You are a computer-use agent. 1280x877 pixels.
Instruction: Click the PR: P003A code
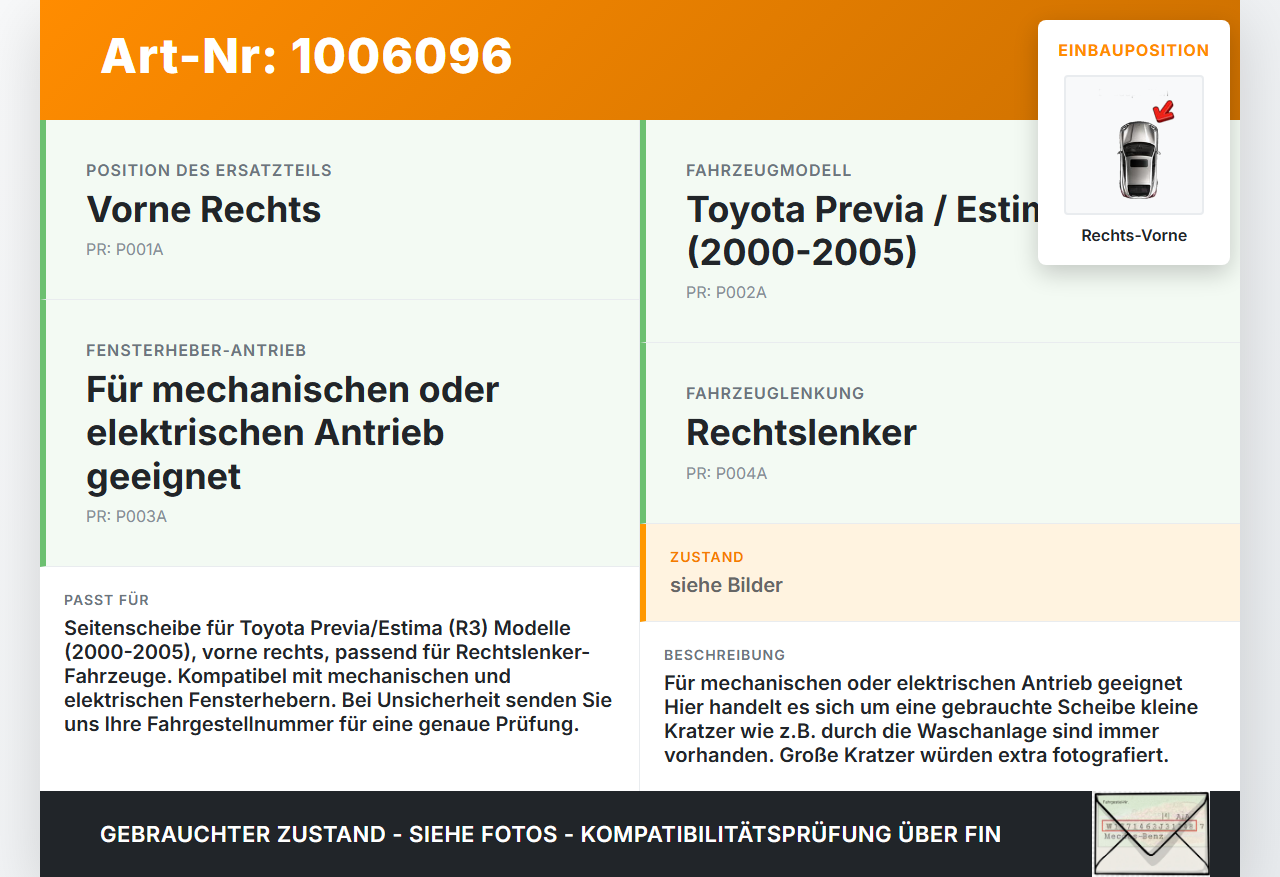coord(126,517)
